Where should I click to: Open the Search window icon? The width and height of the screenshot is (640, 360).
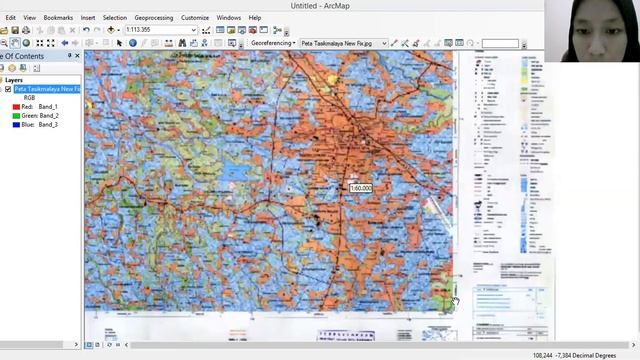[x=242, y=30]
